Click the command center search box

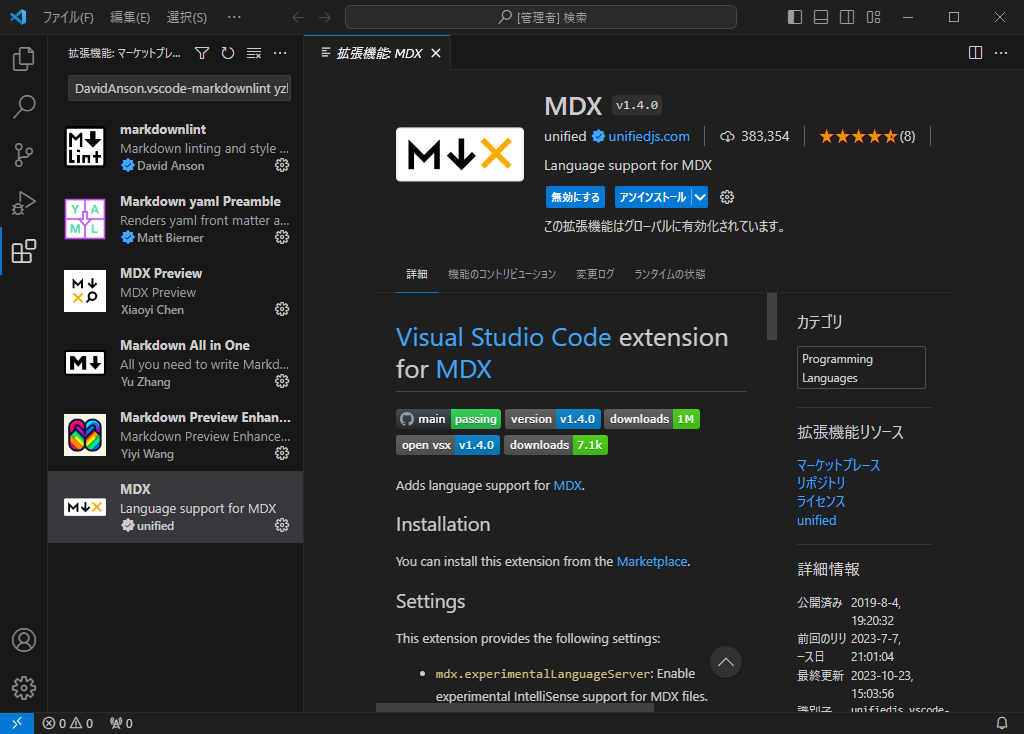pos(541,17)
